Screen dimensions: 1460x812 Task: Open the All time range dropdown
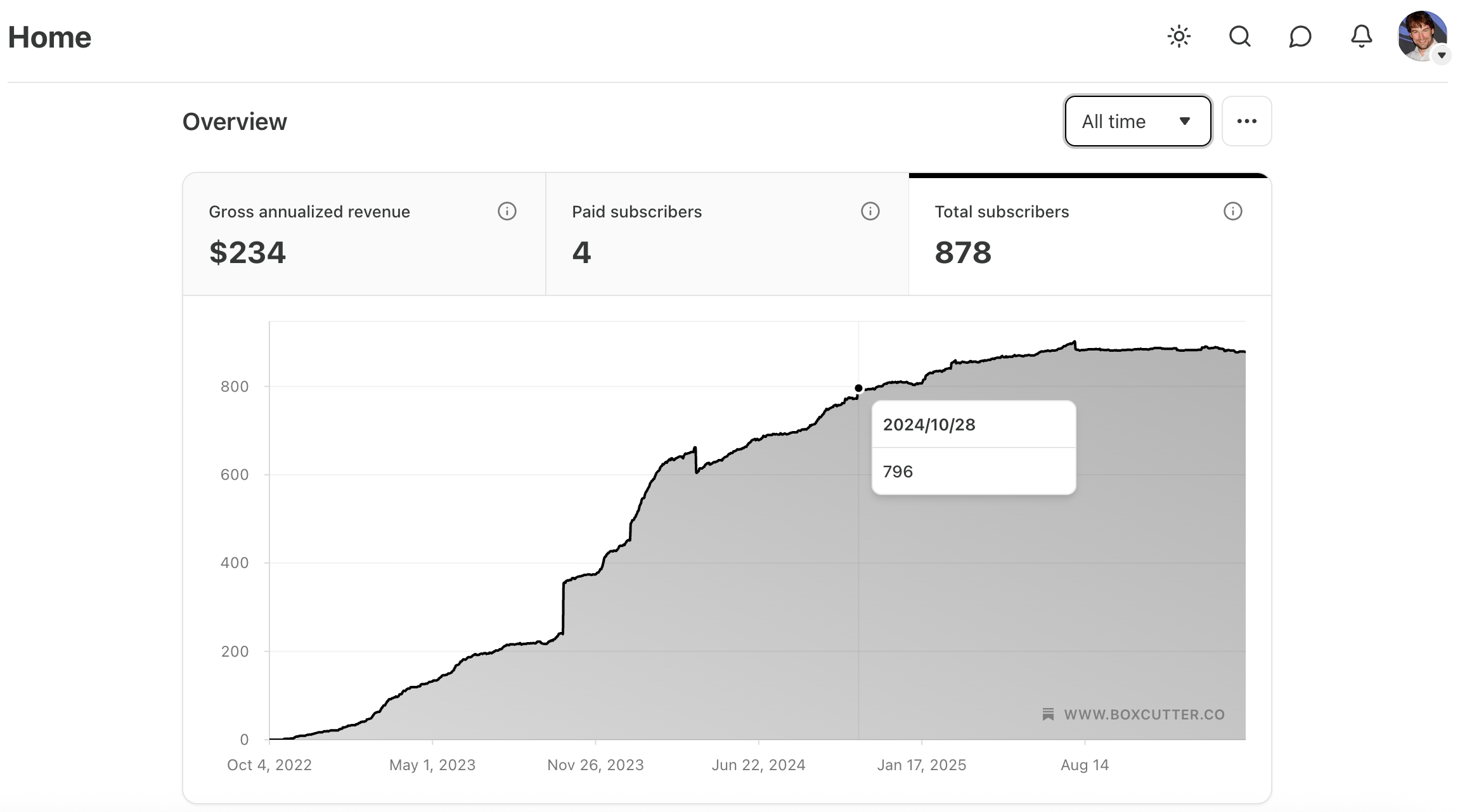click(x=1137, y=121)
